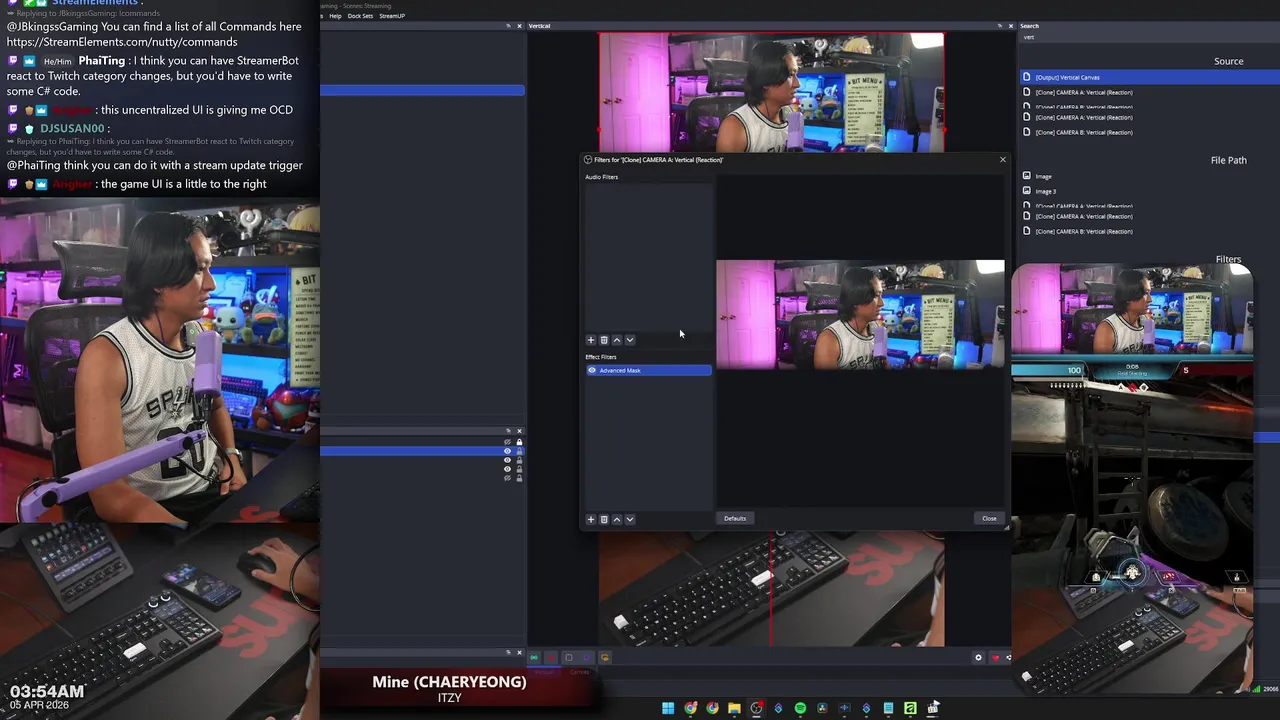
Task: Show the hidden bottommost source via crossed eye
Action: point(507,478)
